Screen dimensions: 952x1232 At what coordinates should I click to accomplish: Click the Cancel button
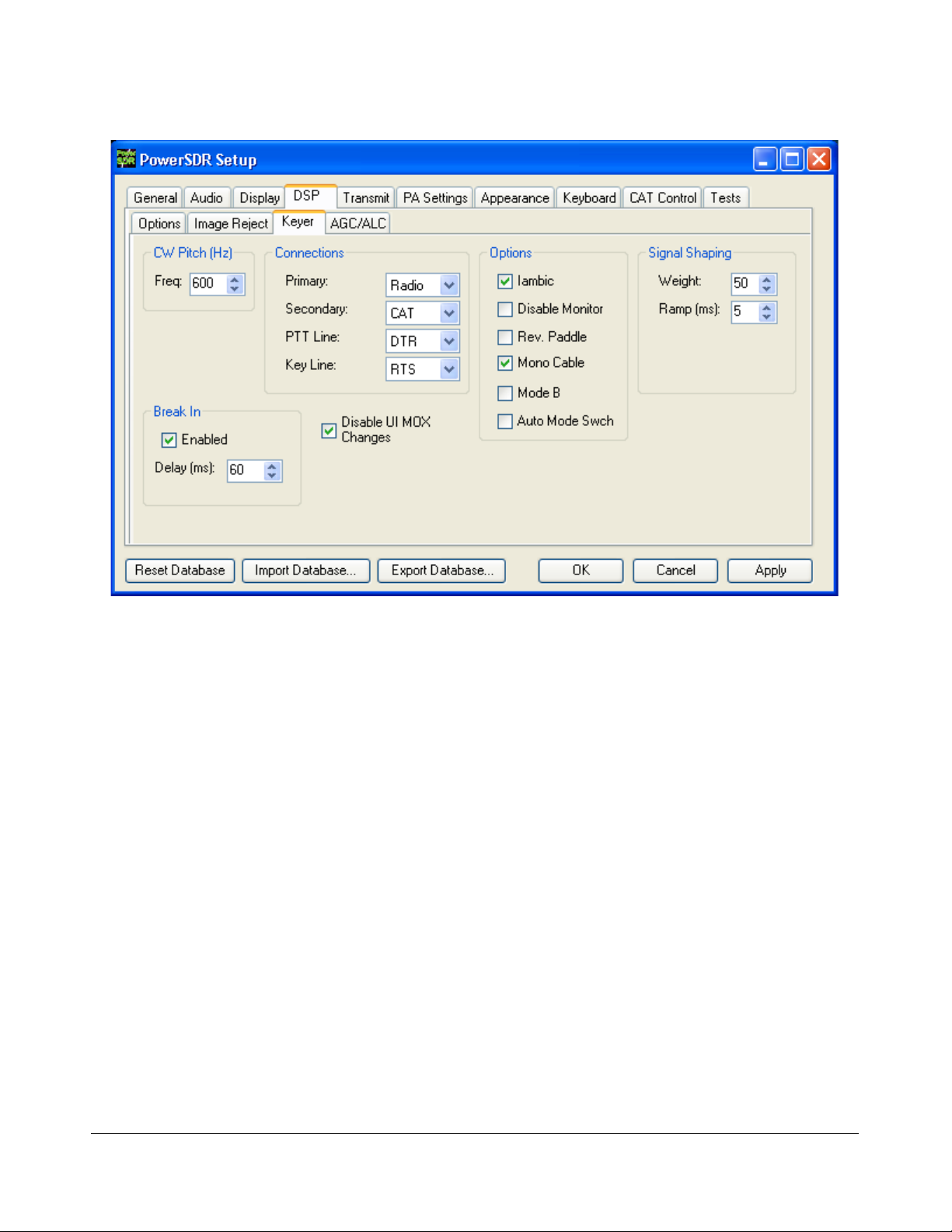coord(675,571)
